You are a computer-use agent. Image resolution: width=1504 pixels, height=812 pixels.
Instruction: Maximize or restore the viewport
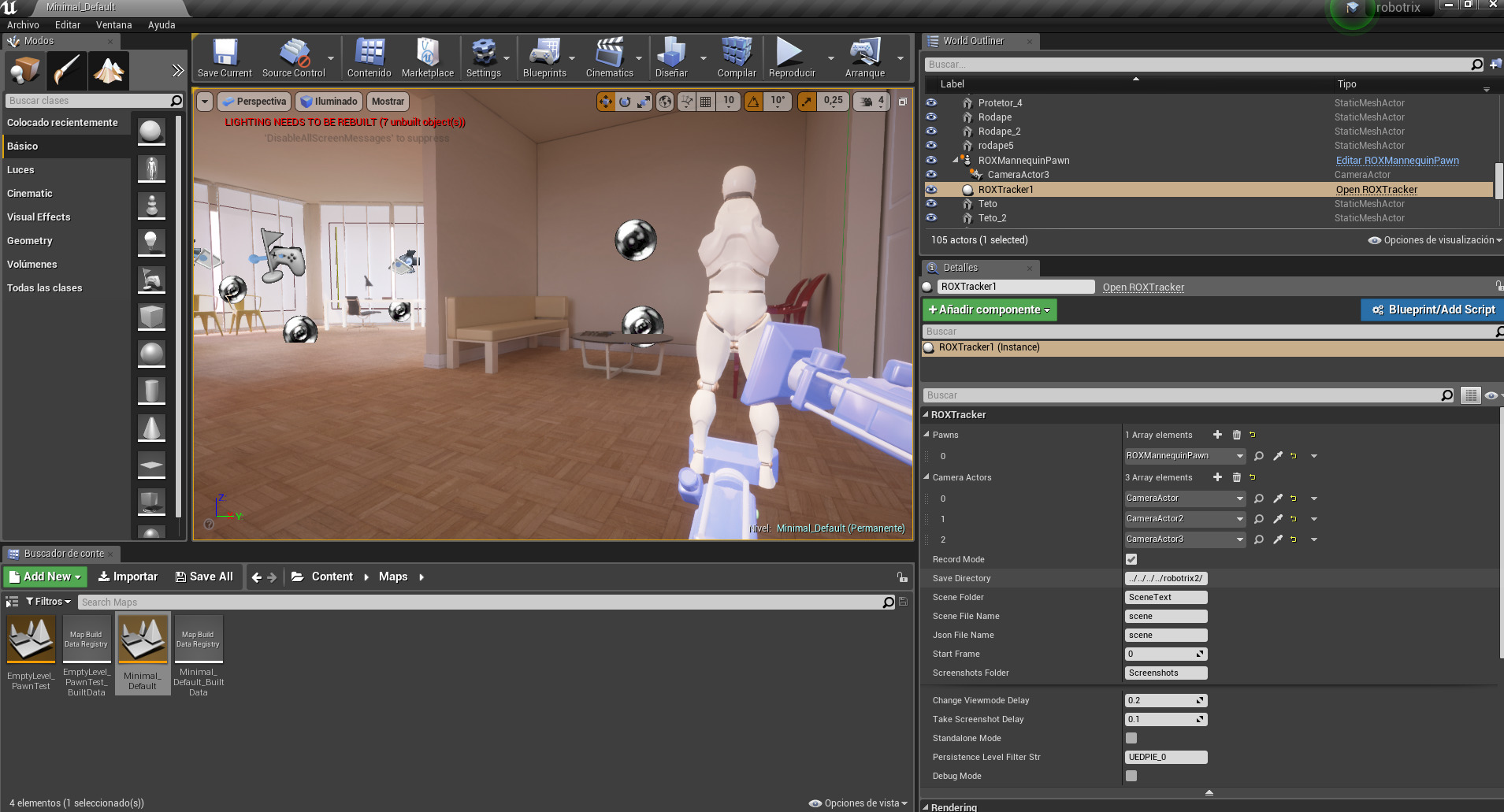tap(903, 102)
